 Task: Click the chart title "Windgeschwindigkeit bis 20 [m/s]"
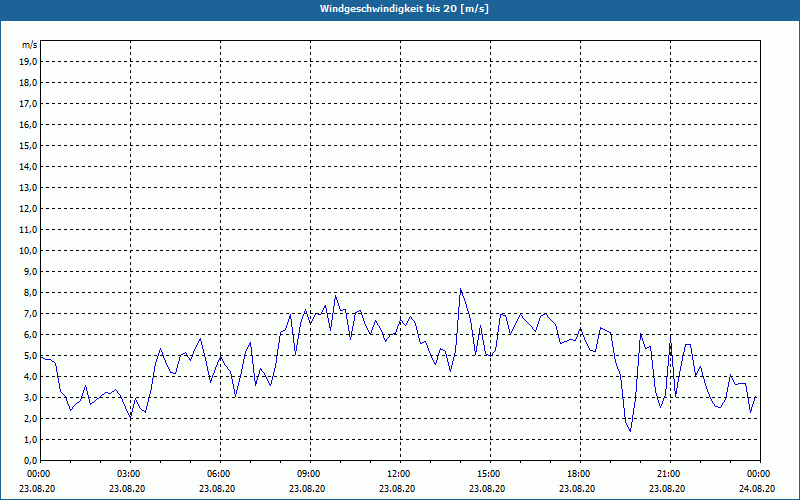point(404,9)
